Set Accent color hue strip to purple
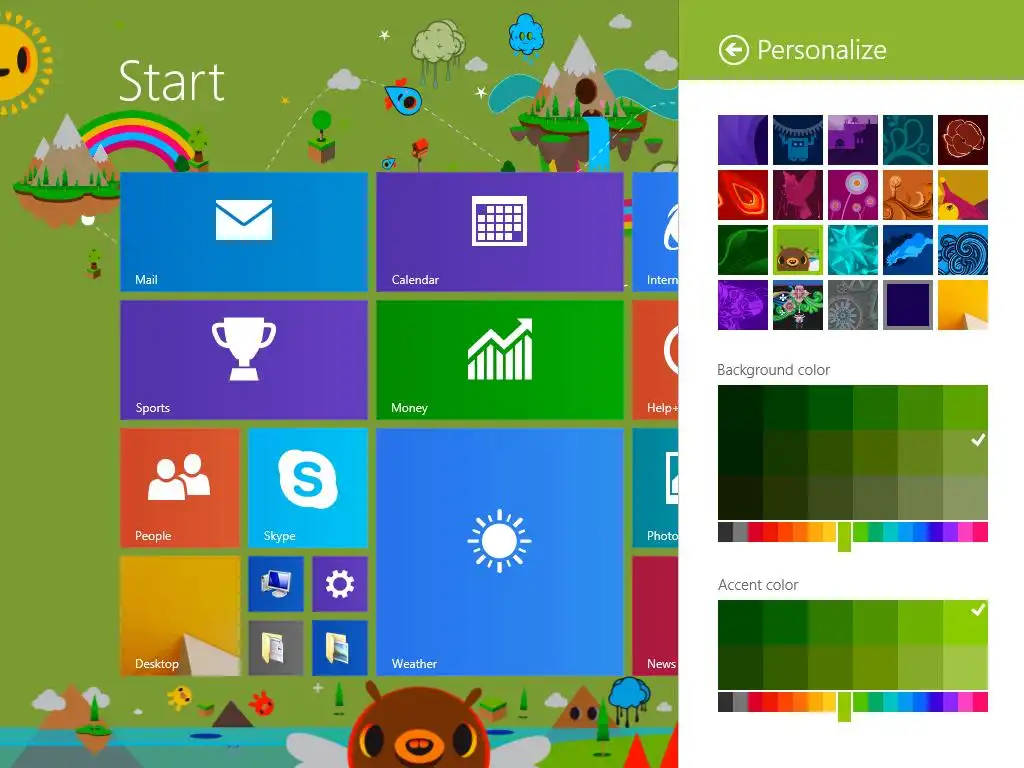The image size is (1024, 768). [x=950, y=702]
